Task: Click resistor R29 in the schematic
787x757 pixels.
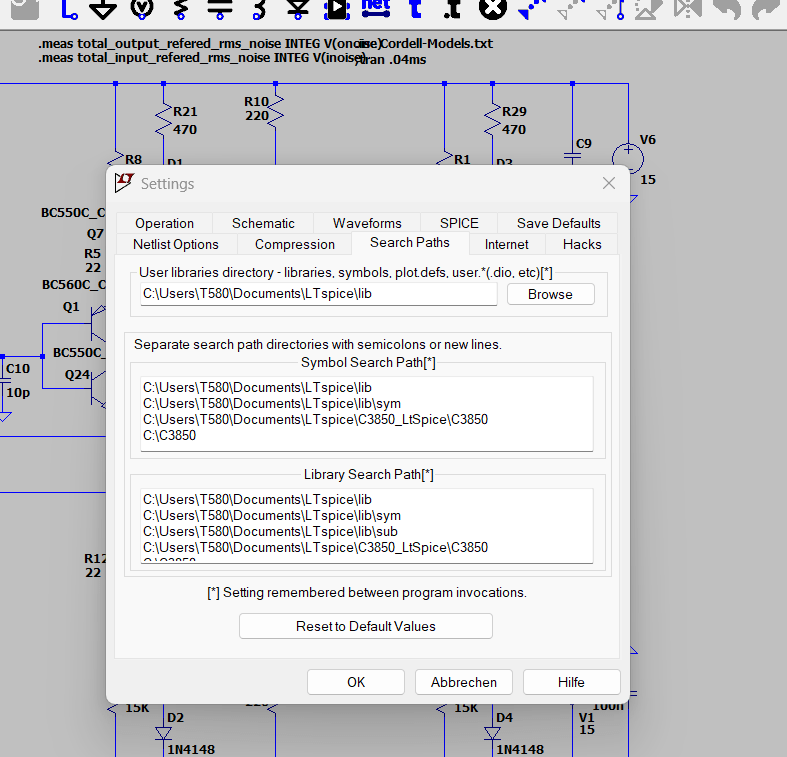Action: [492, 120]
